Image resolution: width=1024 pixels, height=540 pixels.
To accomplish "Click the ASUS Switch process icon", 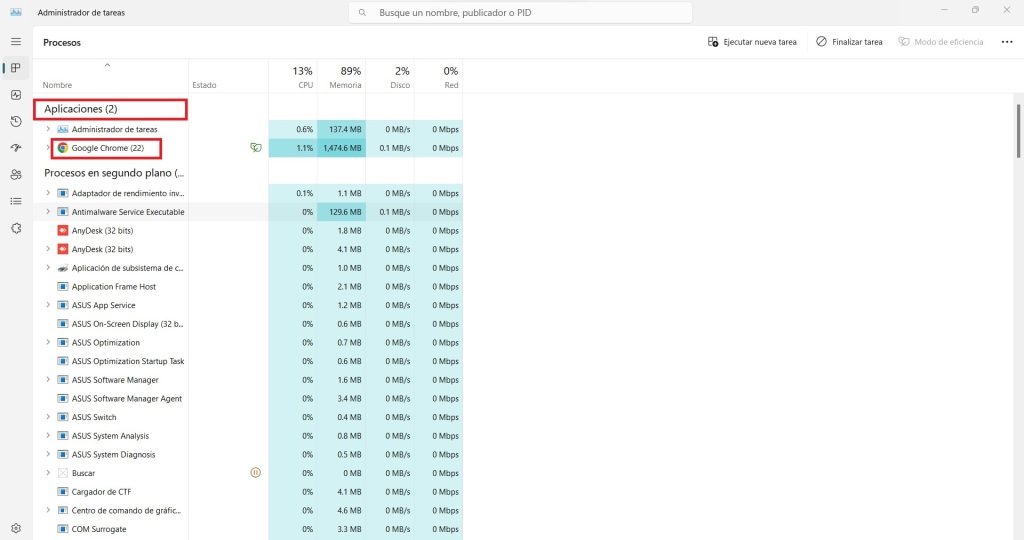I will 63,417.
